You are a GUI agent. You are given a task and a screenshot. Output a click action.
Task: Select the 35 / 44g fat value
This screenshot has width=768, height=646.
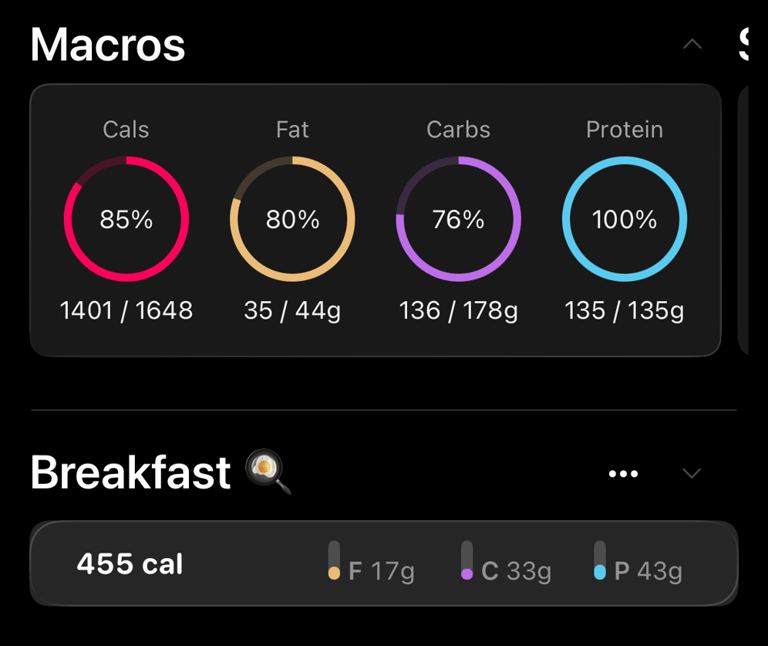(x=292, y=310)
